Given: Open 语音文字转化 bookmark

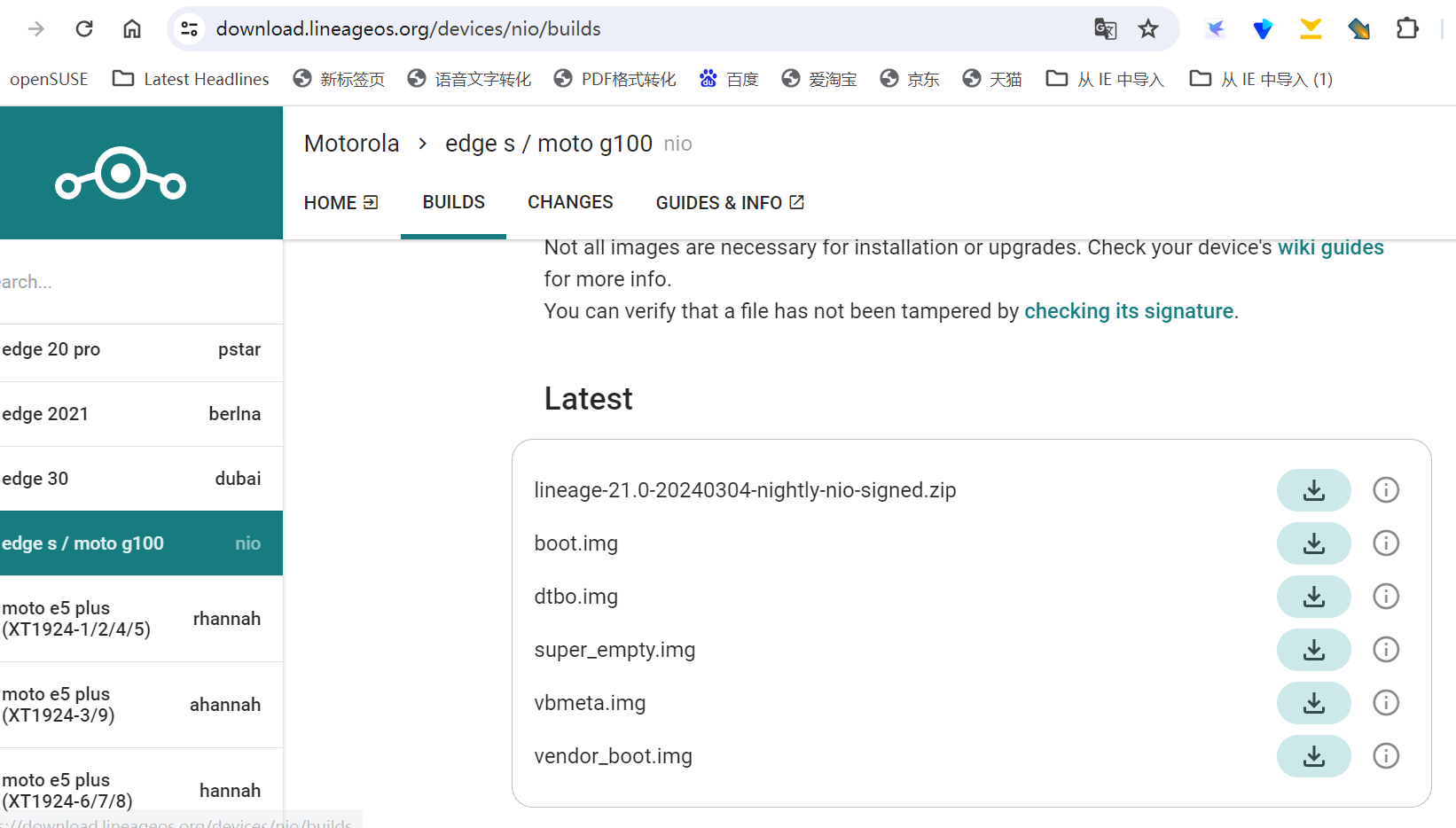Looking at the screenshot, I should (x=469, y=79).
